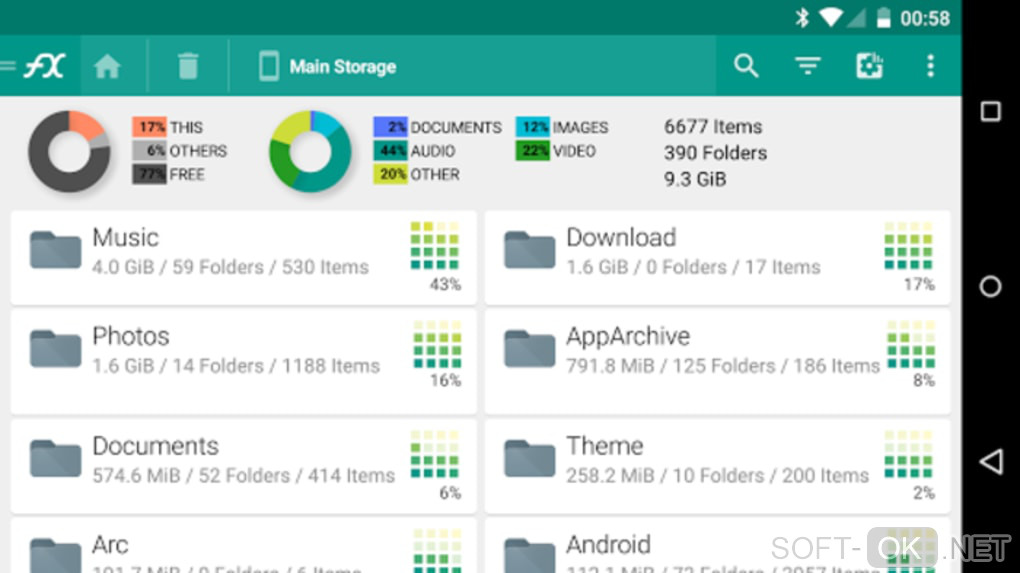Open the Arc folder
The image size is (1020, 573).
(x=243, y=546)
